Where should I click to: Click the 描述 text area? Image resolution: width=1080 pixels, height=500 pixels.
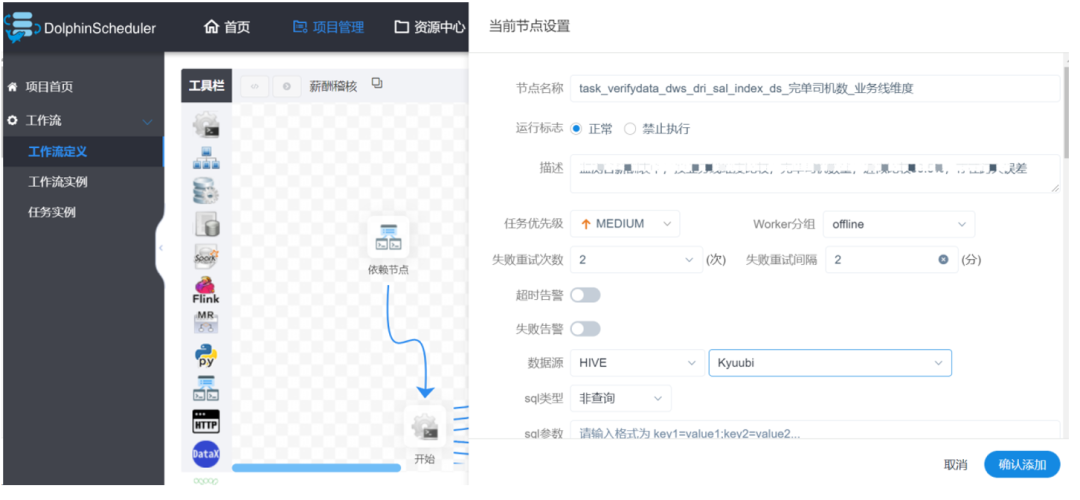pyautogui.click(x=815, y=174)
